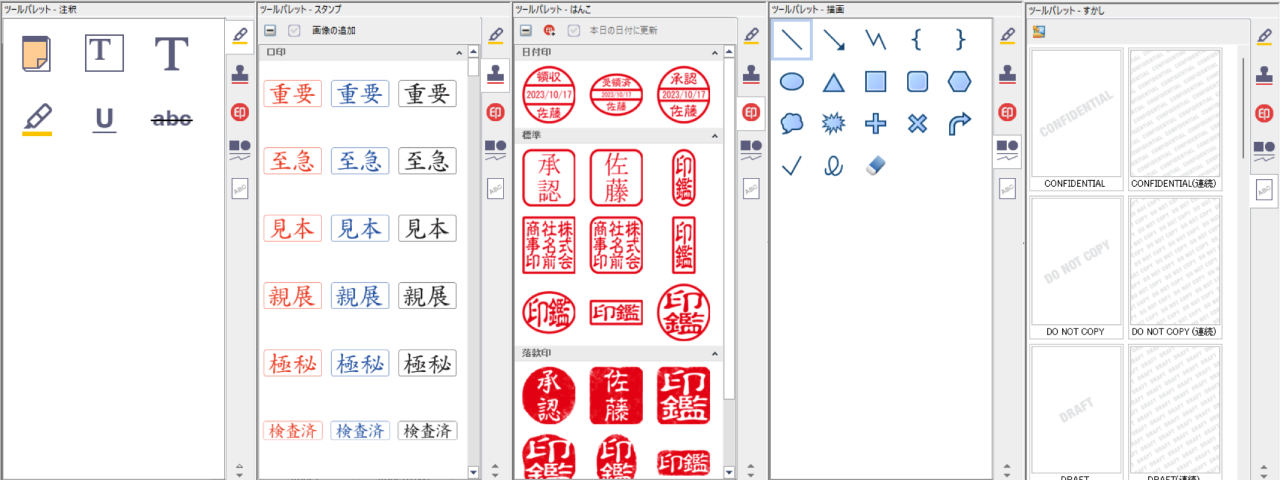Select the hexagon shape tool

(959, 82)
